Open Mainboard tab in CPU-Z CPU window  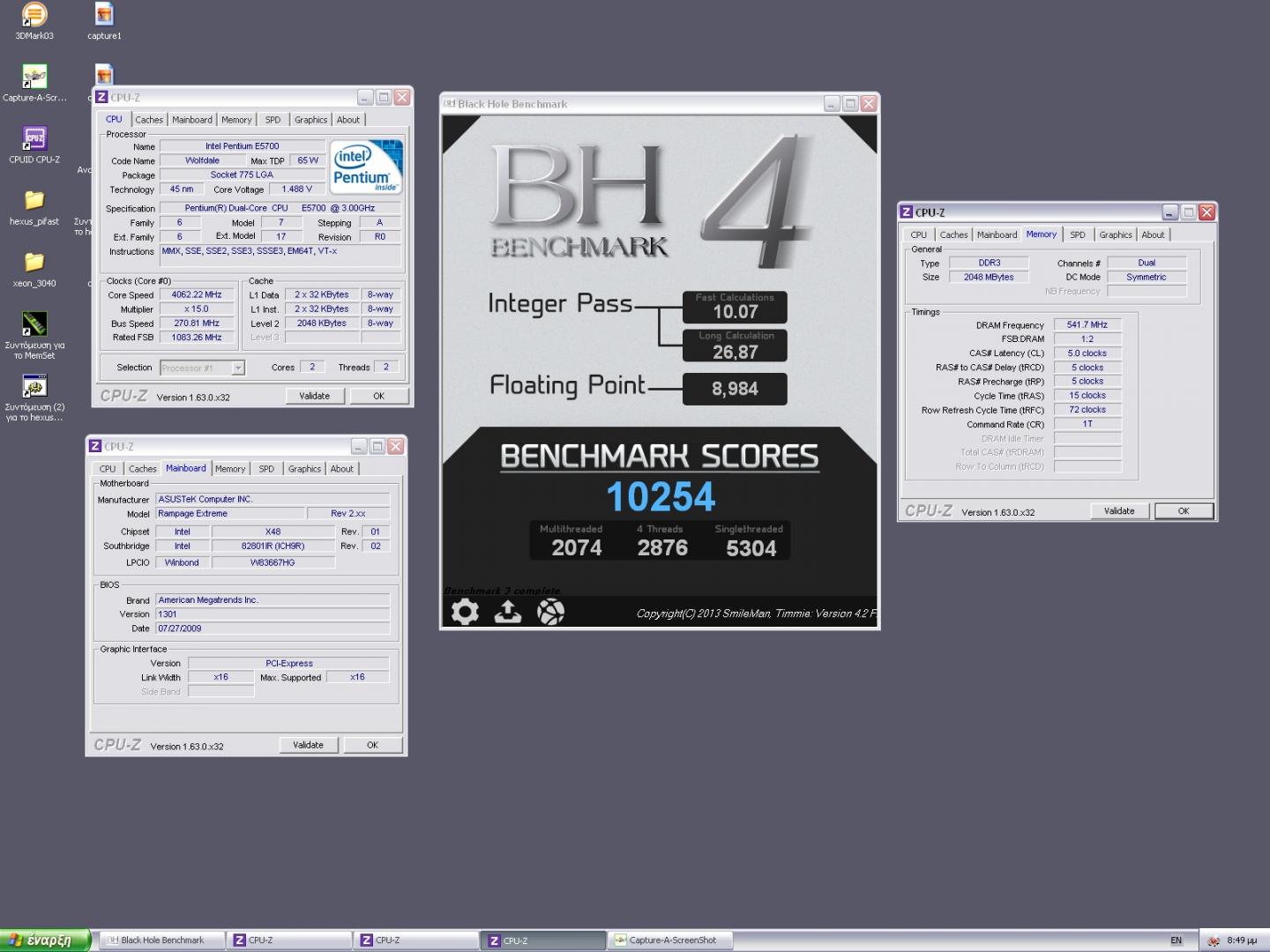coord(192,120)
